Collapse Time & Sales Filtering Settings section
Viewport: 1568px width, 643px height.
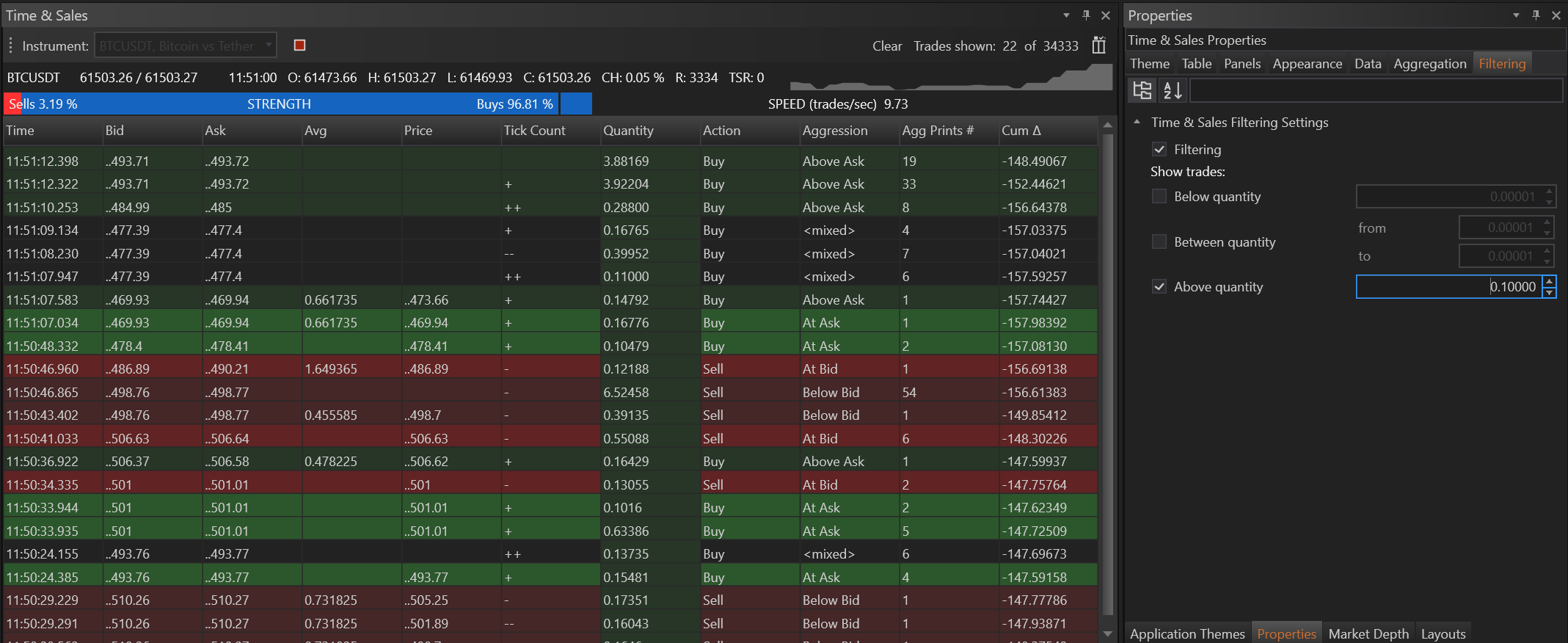1137,123
